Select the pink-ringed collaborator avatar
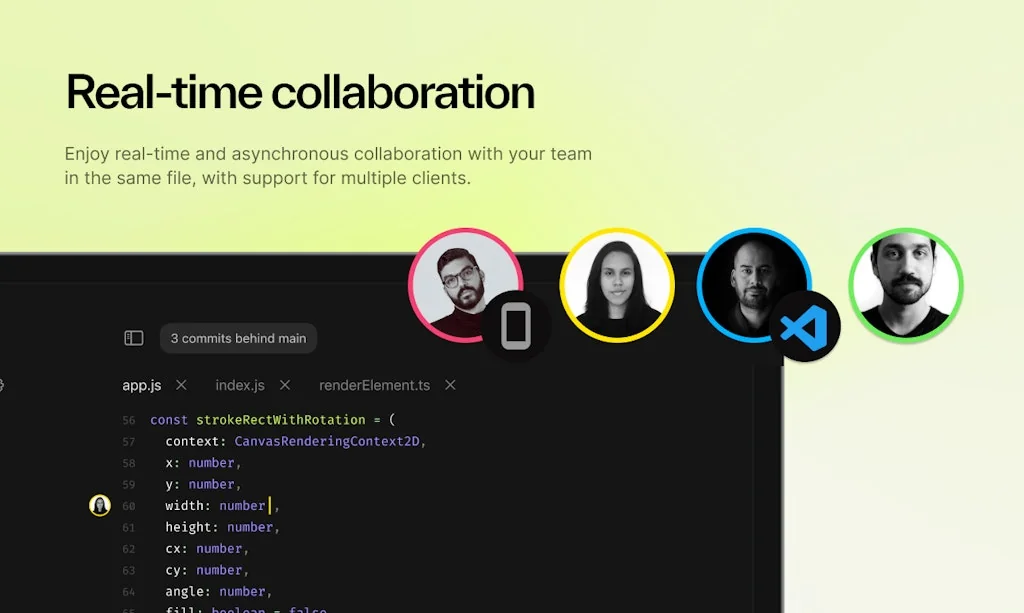 (x=465, y=284)
